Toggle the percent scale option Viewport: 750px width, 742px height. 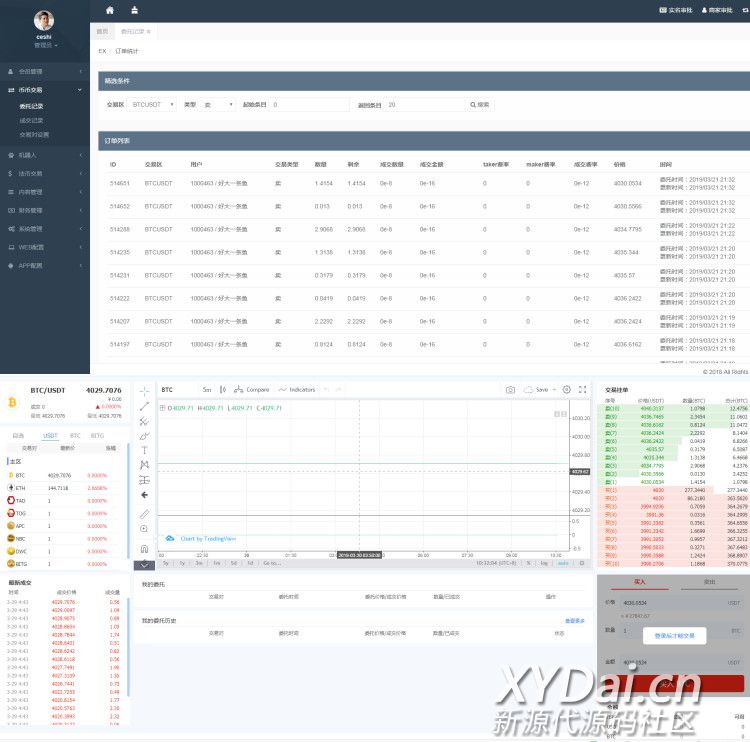[529, 563]
